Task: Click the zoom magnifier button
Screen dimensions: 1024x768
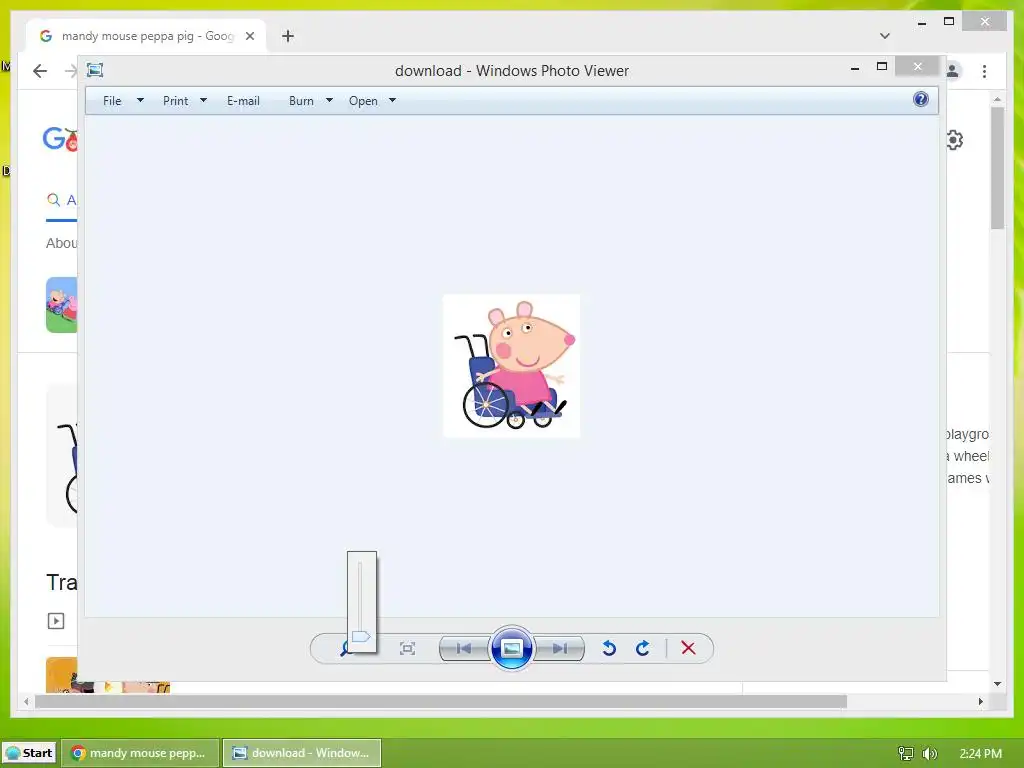Action: click(345, 649)
